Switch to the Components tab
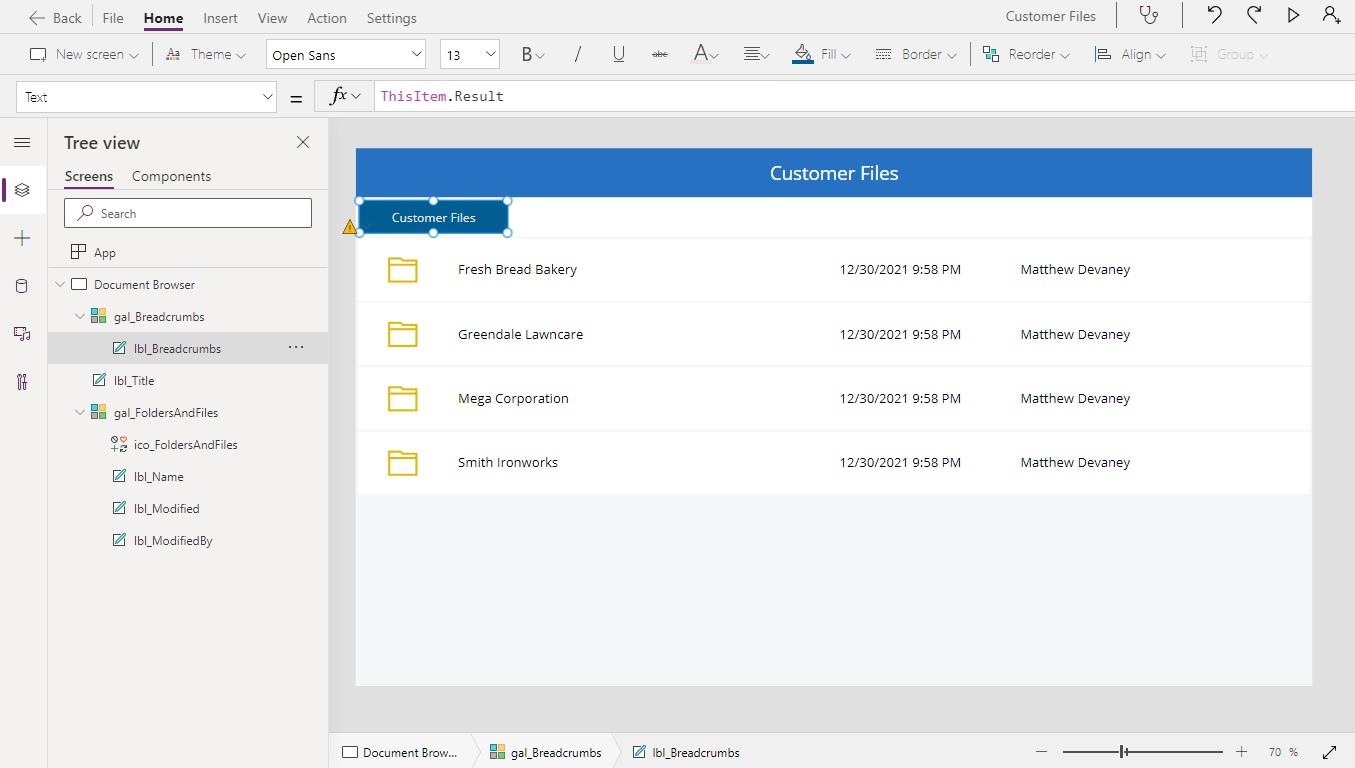This screenshot has height=768, width=1355. [171, 176]
